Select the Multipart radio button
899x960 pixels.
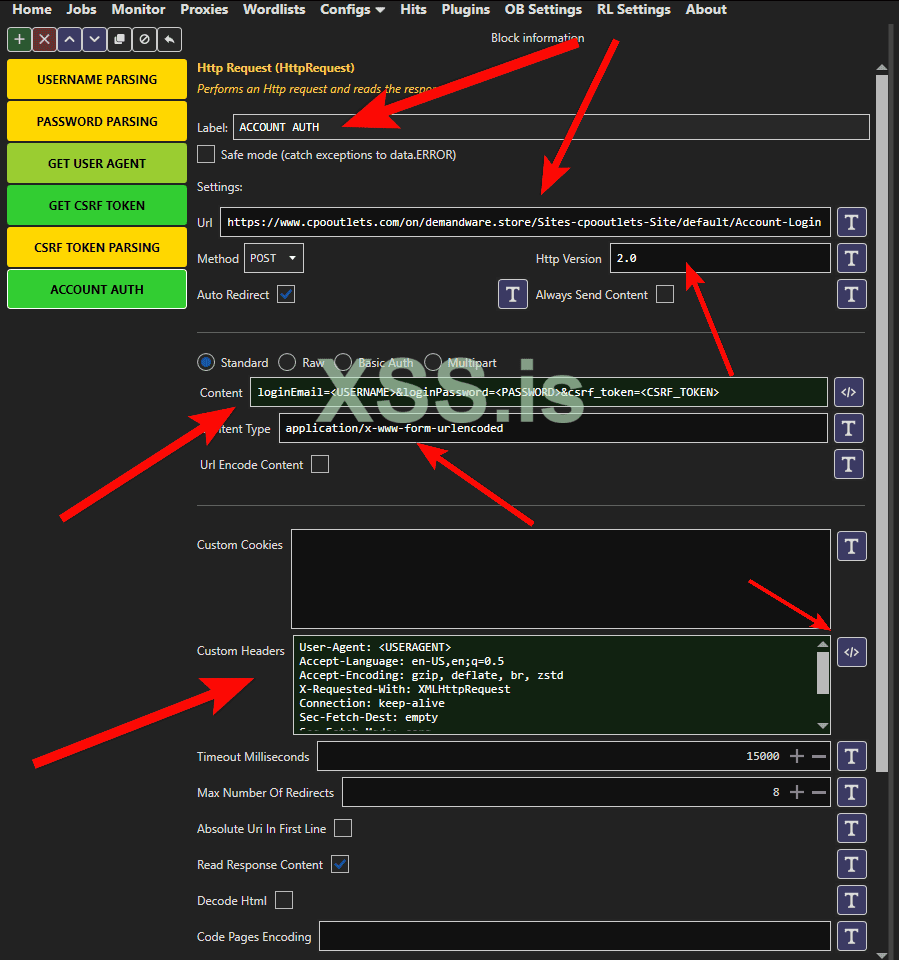(x=433, y=362)
